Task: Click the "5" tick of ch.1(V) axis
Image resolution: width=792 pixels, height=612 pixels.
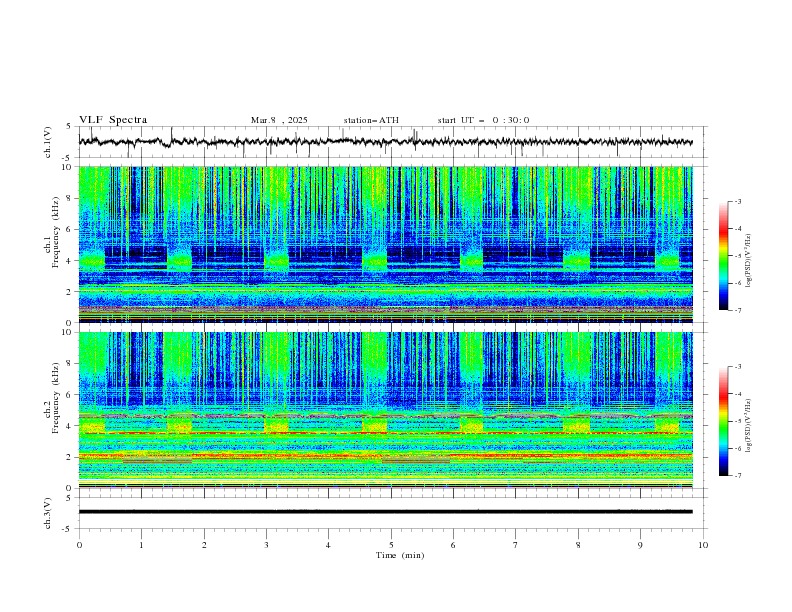Action: click(70, 127)
